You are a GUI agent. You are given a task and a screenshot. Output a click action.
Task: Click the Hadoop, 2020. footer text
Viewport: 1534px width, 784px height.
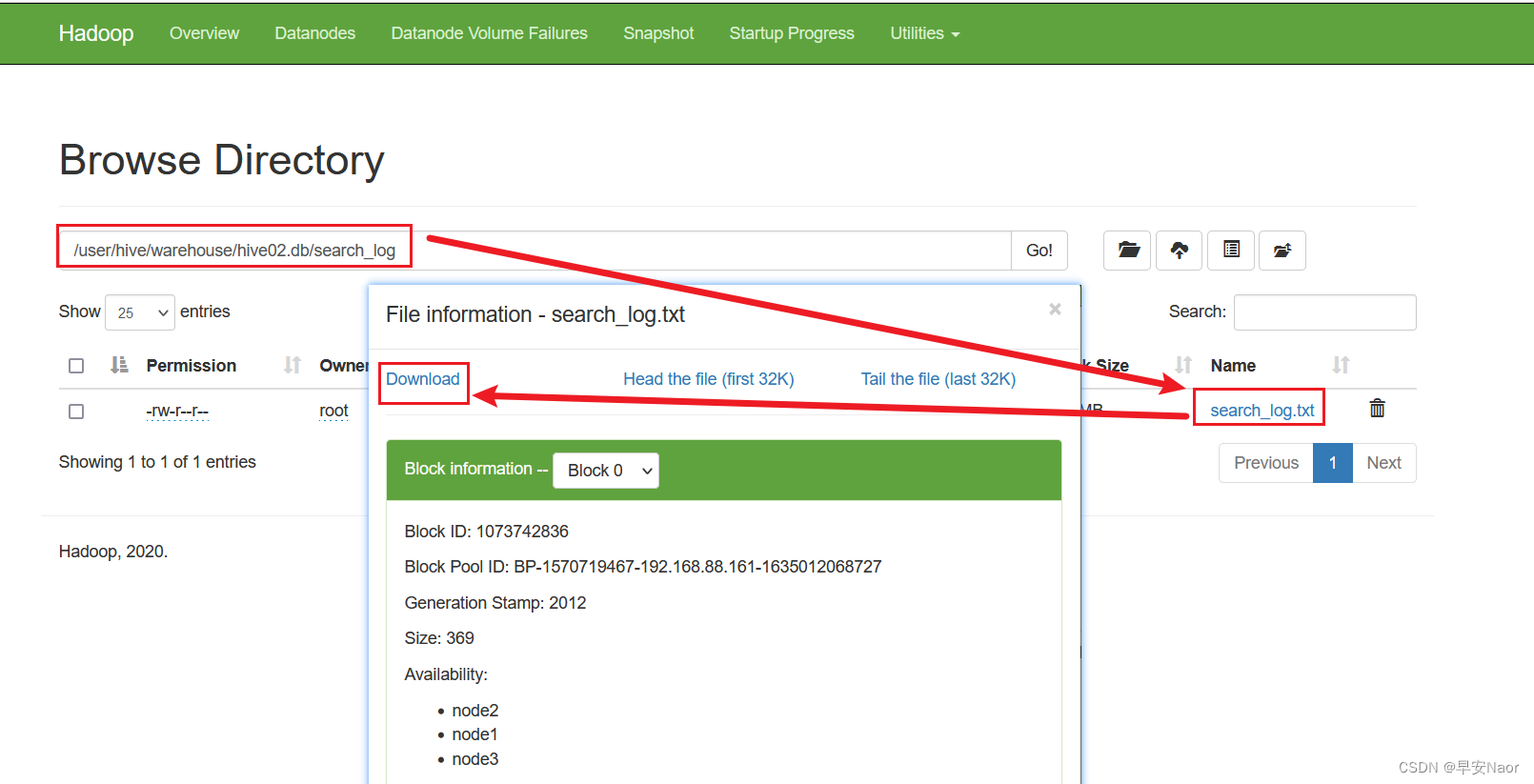point(113,552)
